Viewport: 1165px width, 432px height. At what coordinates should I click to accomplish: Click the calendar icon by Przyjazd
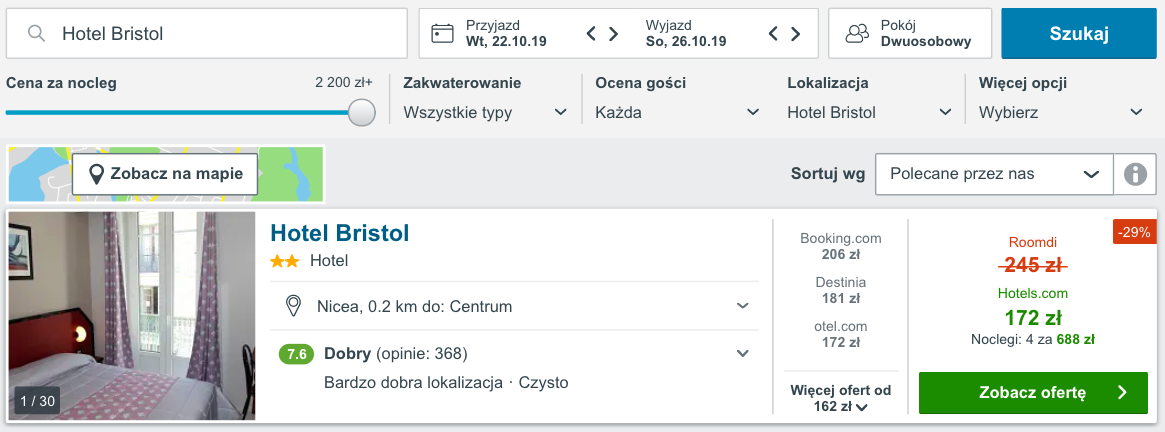point(442,34)
